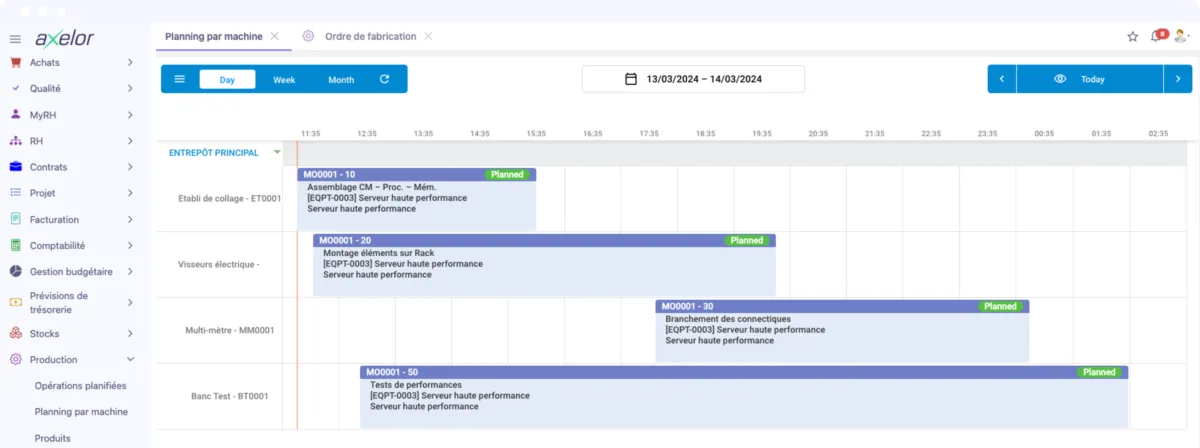
Task: Switch the planning to Week view
Action: pos(284,79)
